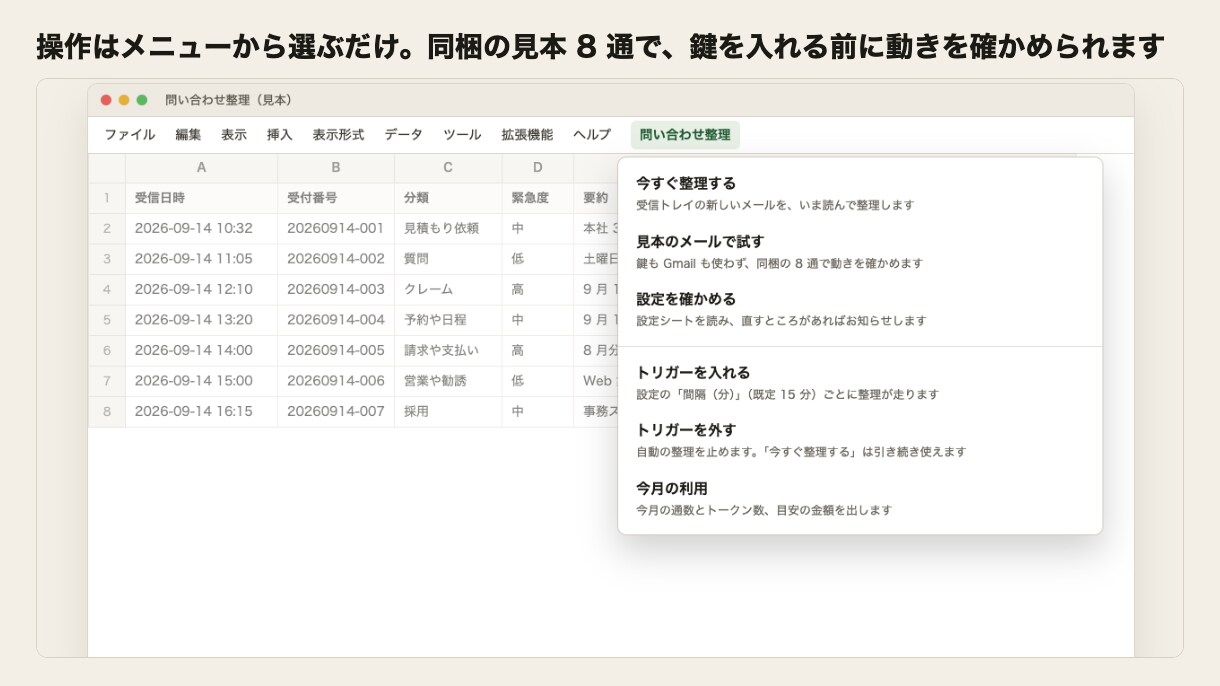Select 設定を確かめる menu entry
1220x686 pixels.
click(860, 309)
